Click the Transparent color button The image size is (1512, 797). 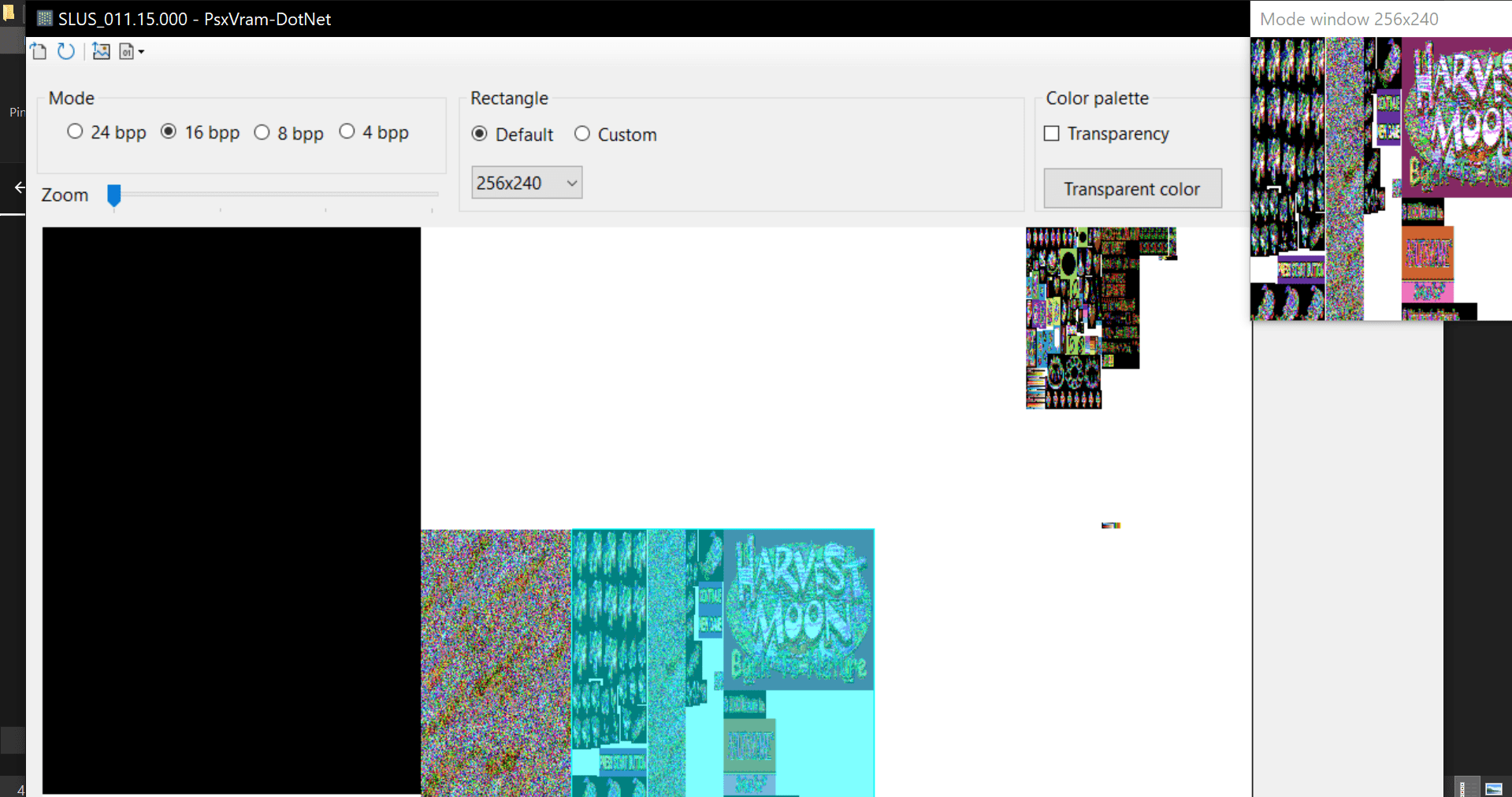click(1132, 189)
